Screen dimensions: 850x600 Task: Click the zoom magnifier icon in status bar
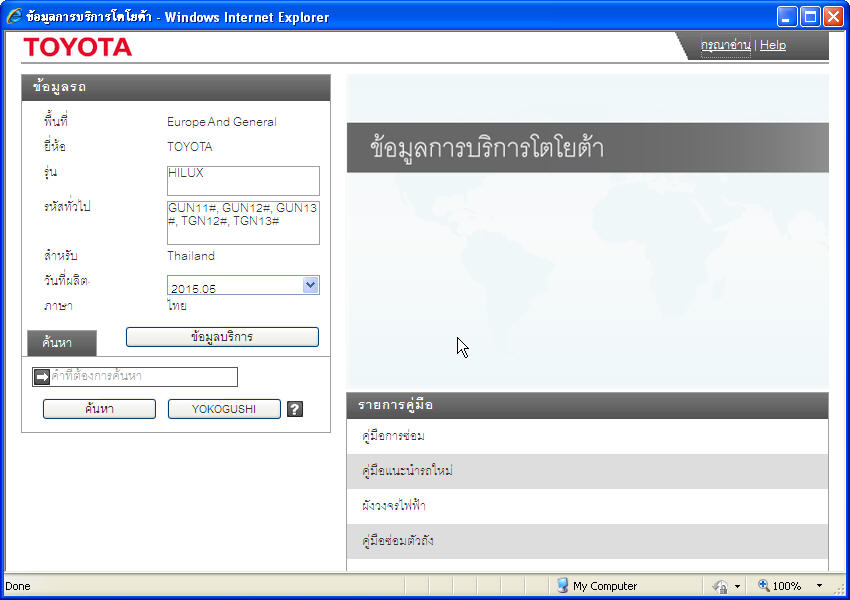pos(763,585)
